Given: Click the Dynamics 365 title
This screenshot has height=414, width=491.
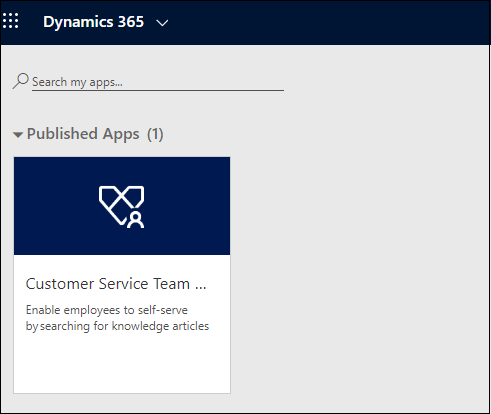Looking at the screenshot, I should pos(93,22).
